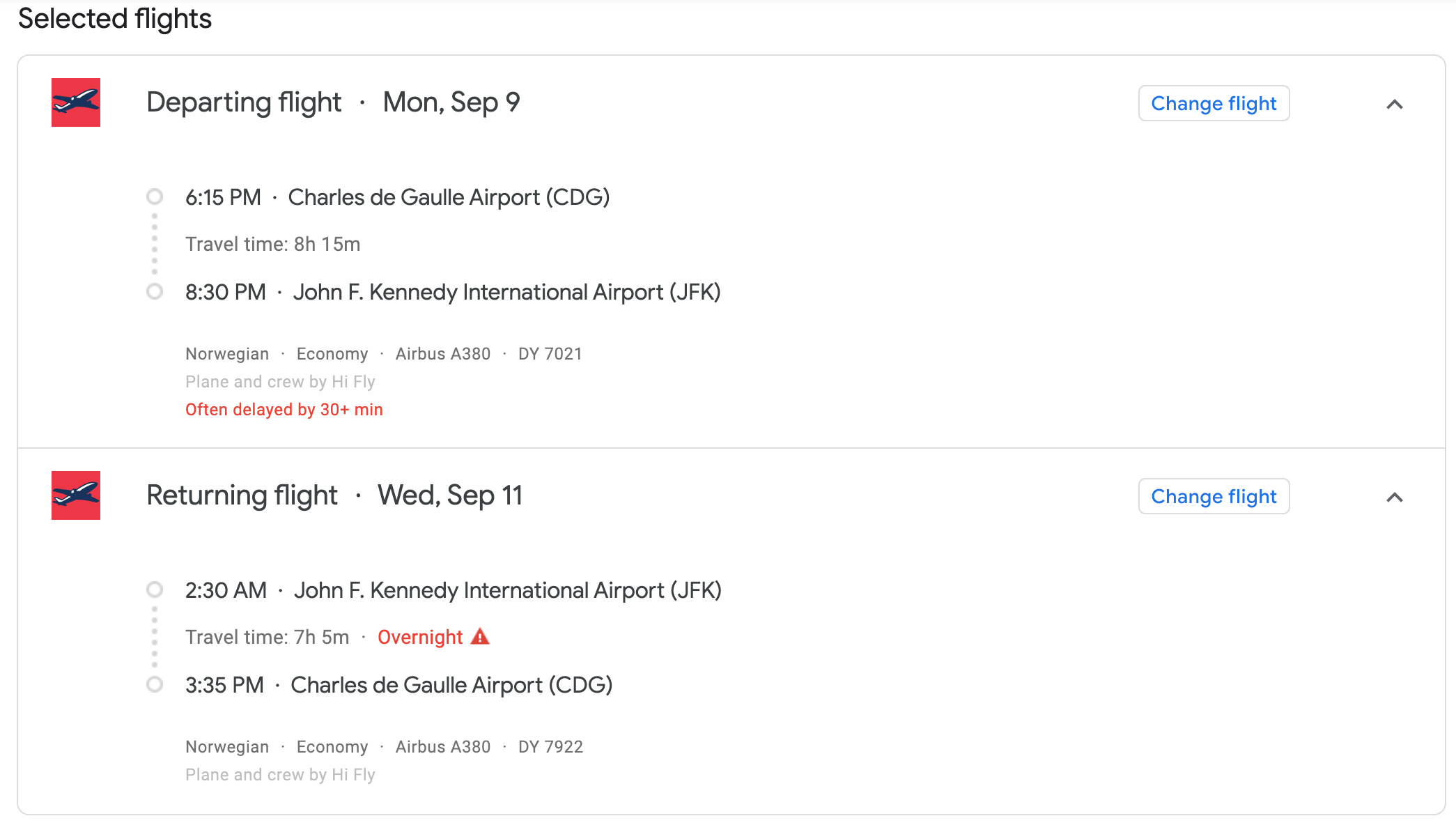Click the JFK departure circle marker at 2:30 AM
This screenshot has height=832, width=1456.
155,590
